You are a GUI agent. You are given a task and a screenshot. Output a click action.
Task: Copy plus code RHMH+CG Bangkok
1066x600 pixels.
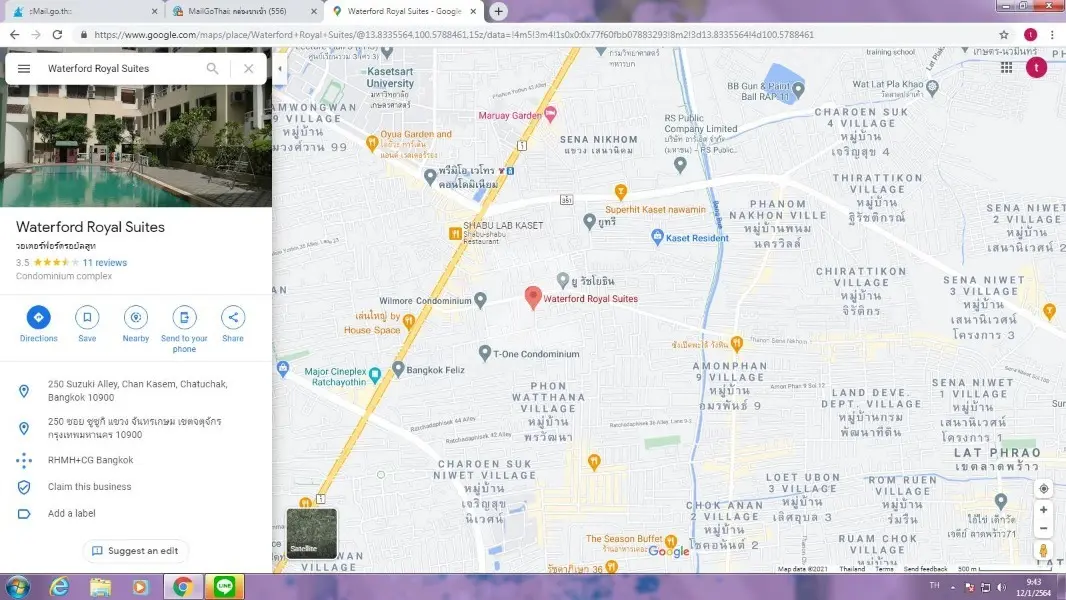90,460
